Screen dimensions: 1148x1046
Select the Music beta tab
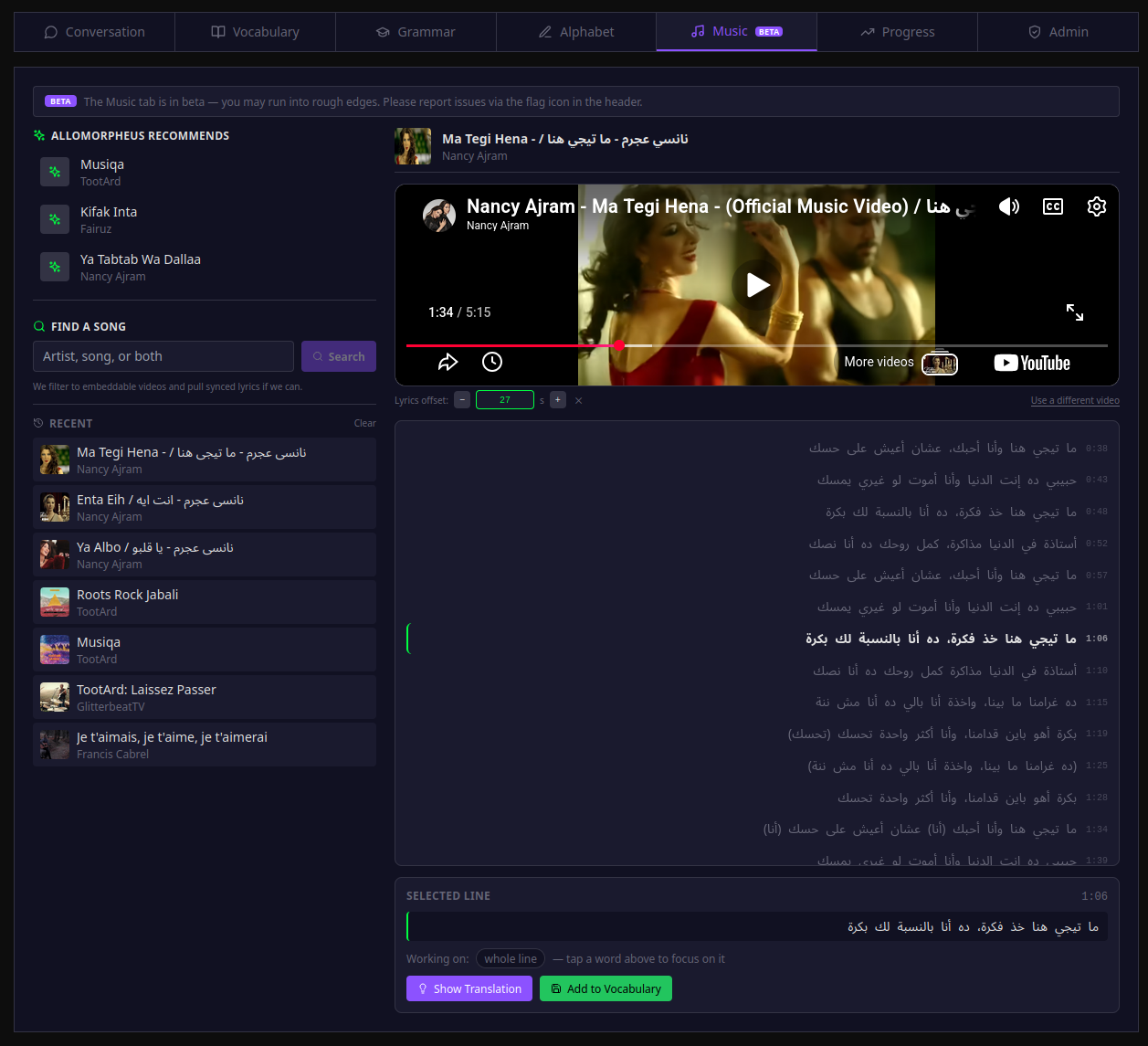coord(736,32)
